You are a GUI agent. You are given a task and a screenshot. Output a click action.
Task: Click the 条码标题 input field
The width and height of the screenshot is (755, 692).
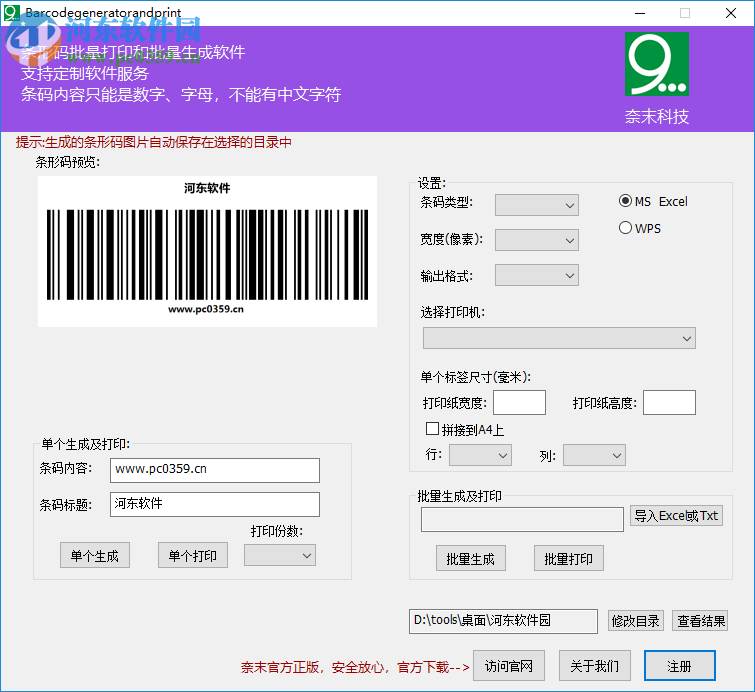point(215,504)
